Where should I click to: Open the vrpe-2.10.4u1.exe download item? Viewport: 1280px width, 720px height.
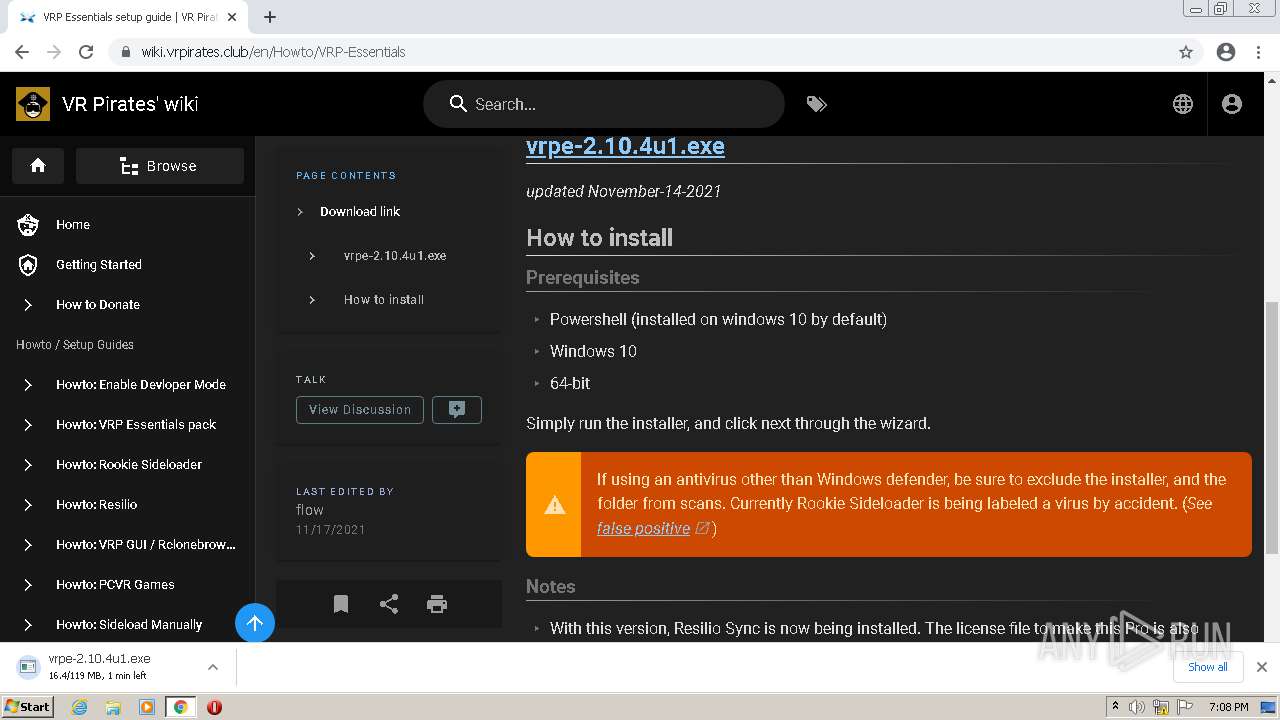[x=100, y=667]
